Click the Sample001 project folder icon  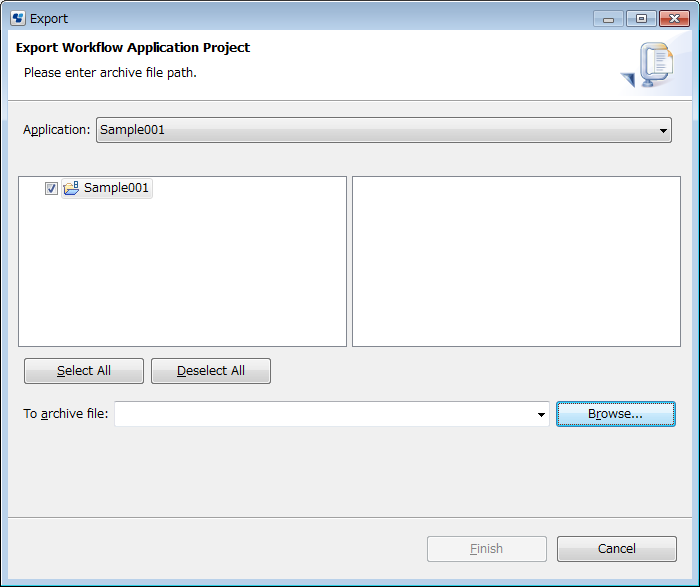point(71,188)
